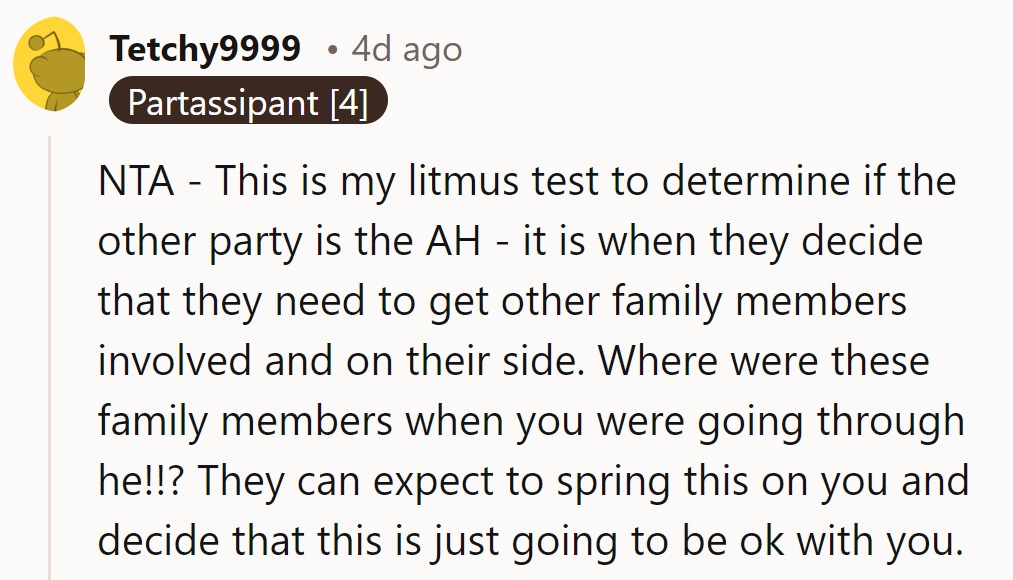Viewport: 1013px width, 580px height.
Task: Click the Partassipant flair badge
Action: coord(246,102)
